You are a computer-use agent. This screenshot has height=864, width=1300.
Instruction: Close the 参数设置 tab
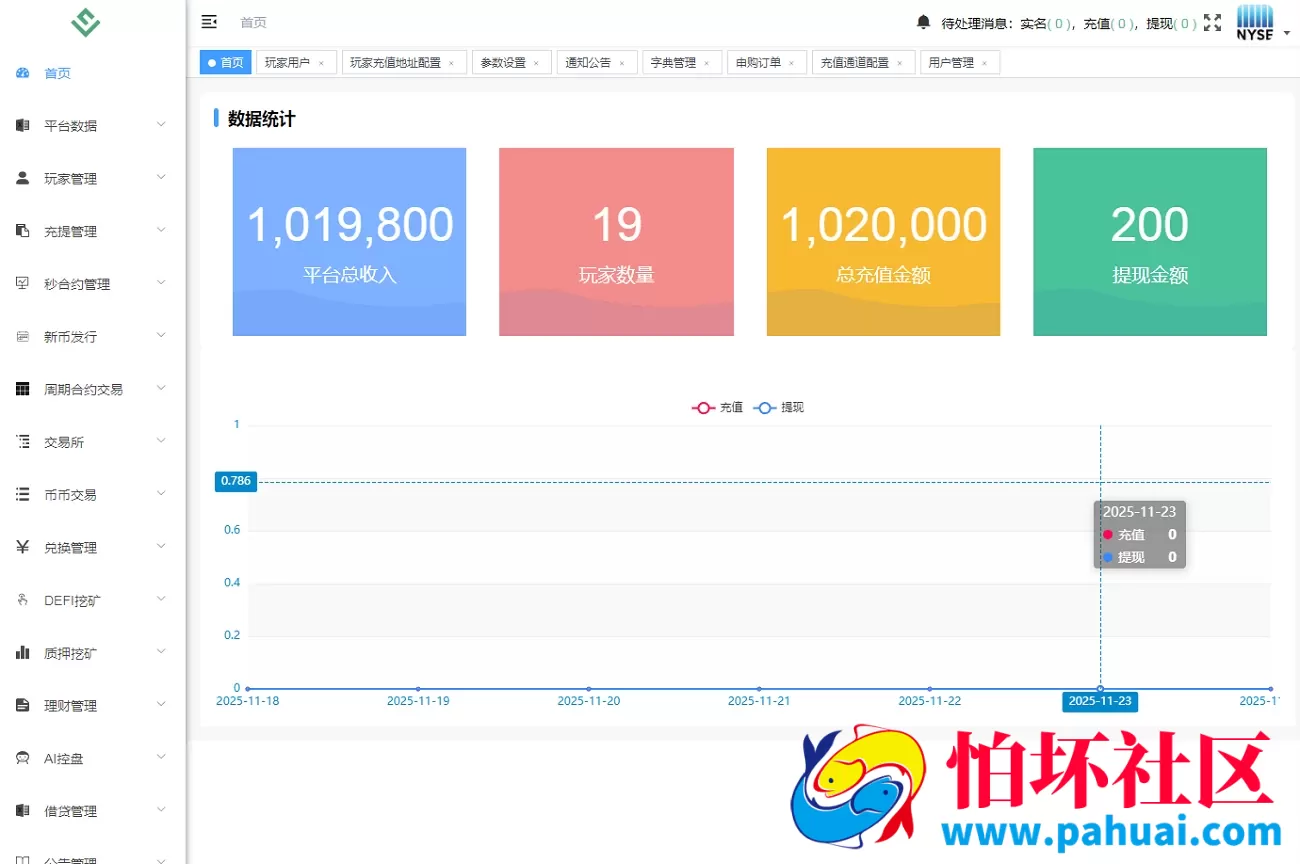click(x=536, y=63)
